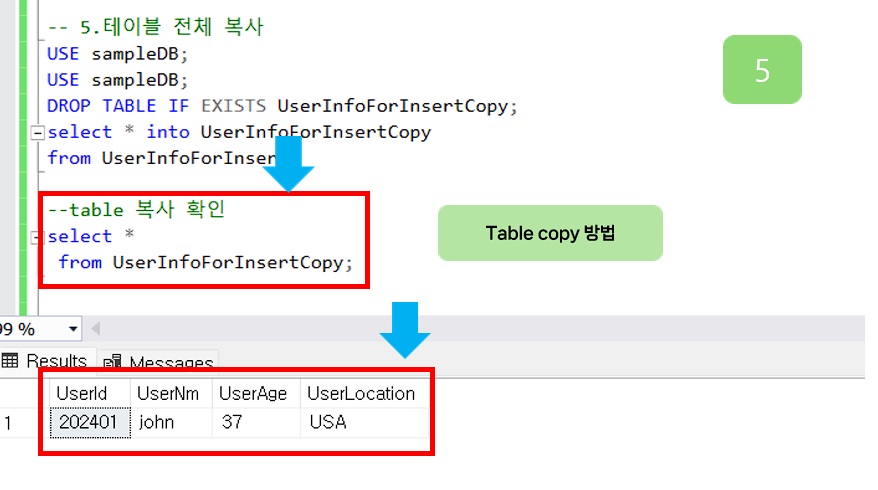The width and height of the screenshot is (878, 490).
Task: Select the UserNm column header
Action: 171,394
